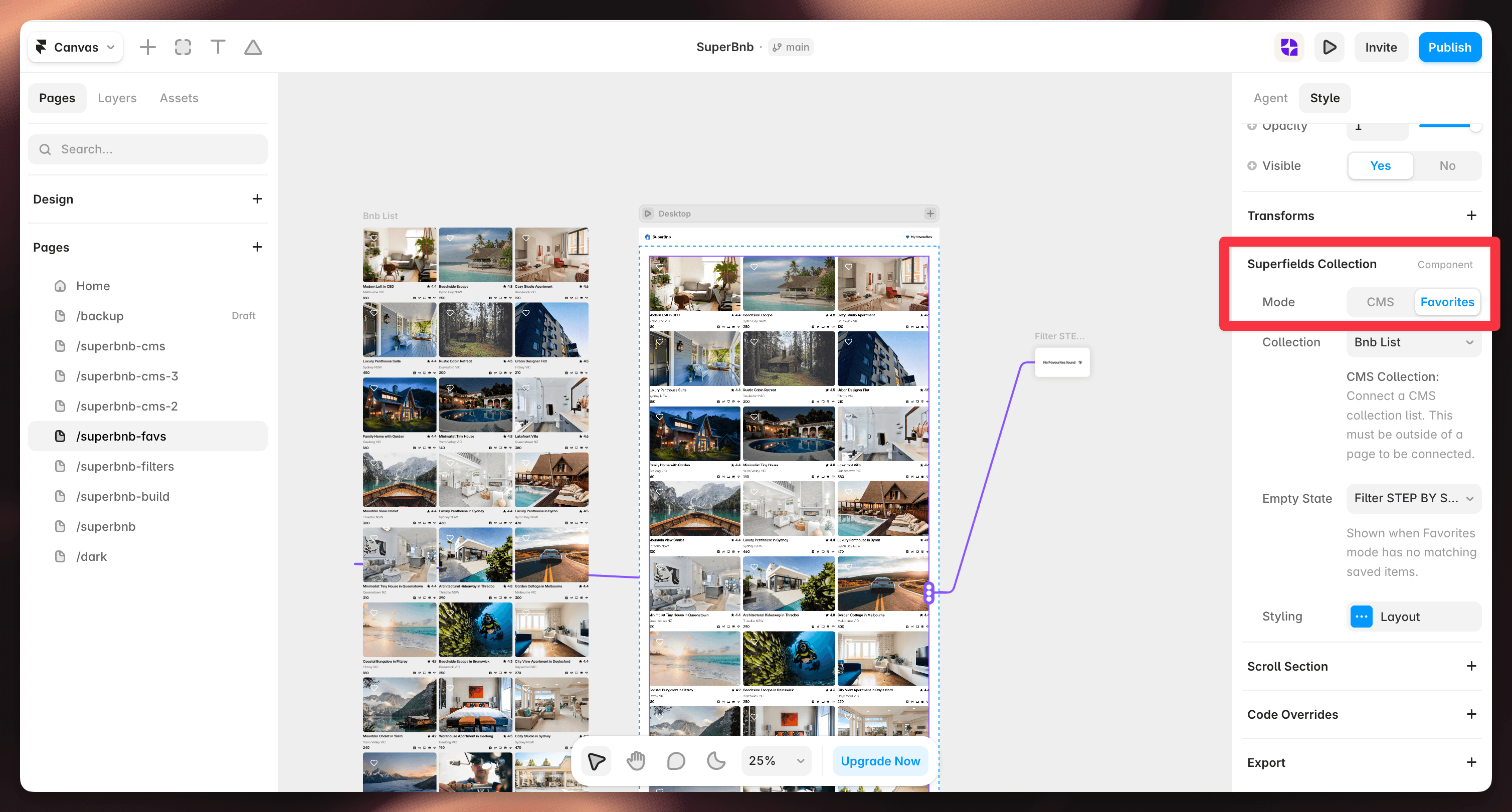Open the Collection dropdown showing Bnb List
The image size is (1512, 812).
pos(1413,342)
